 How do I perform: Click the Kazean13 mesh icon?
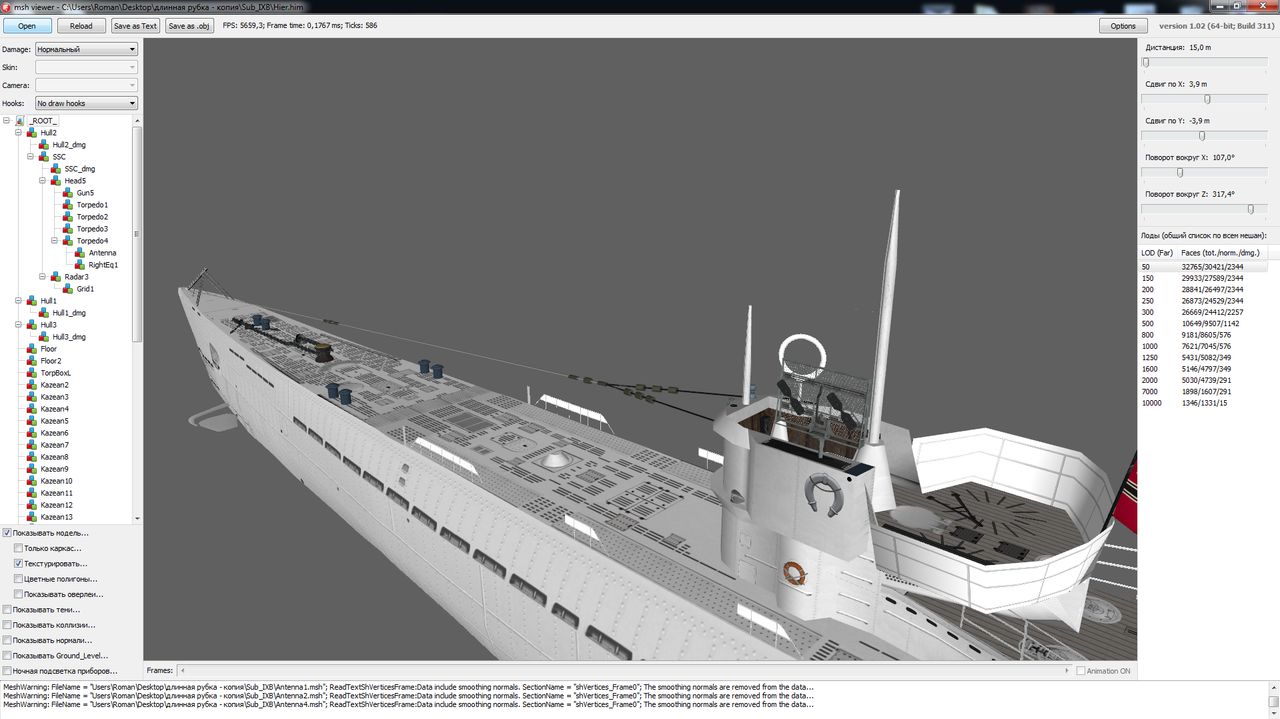32,517
